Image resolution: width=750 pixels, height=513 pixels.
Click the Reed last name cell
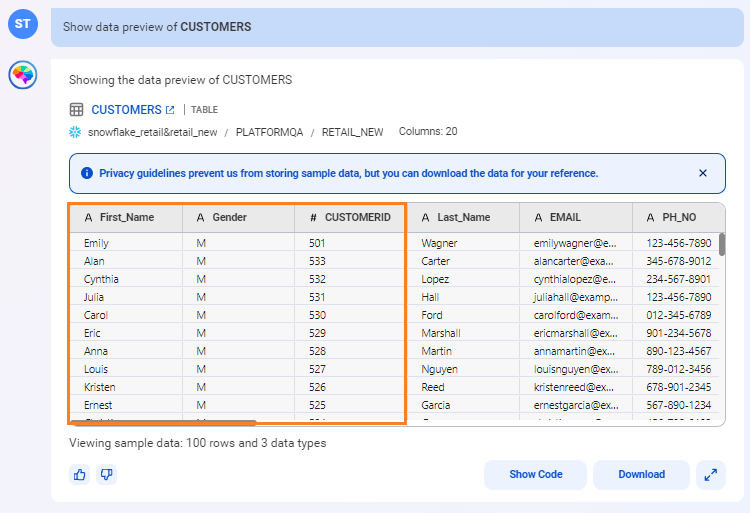(463, 387)
